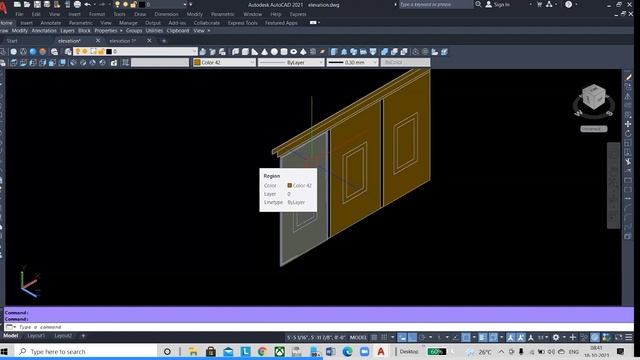Select the Torus solid modeling tool
This screenshot has height=360, width=640.
[293, 52]
